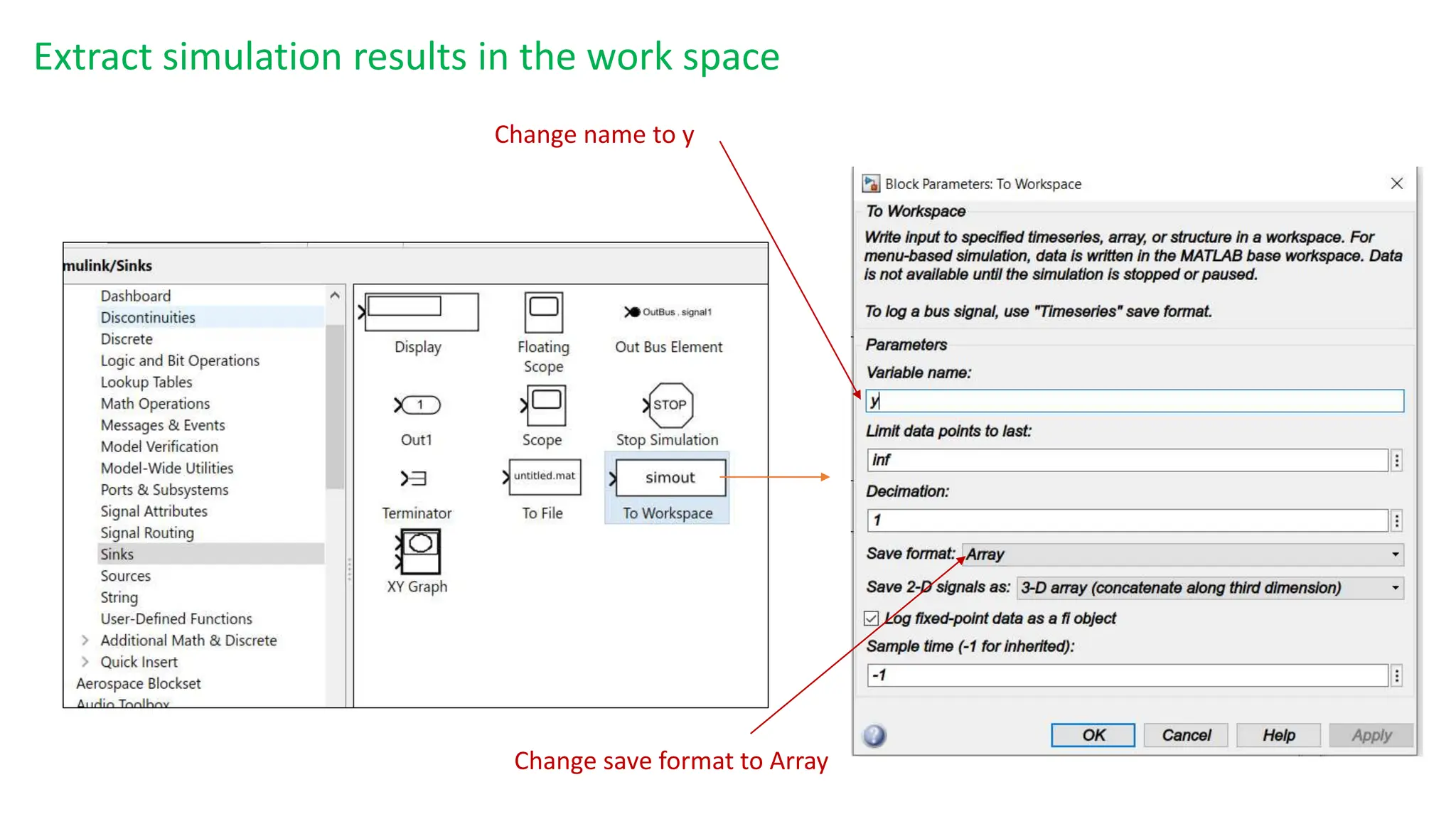Open options menu beside Limit data points field
Screen dimensions: 1456x819
(1397, 461)
